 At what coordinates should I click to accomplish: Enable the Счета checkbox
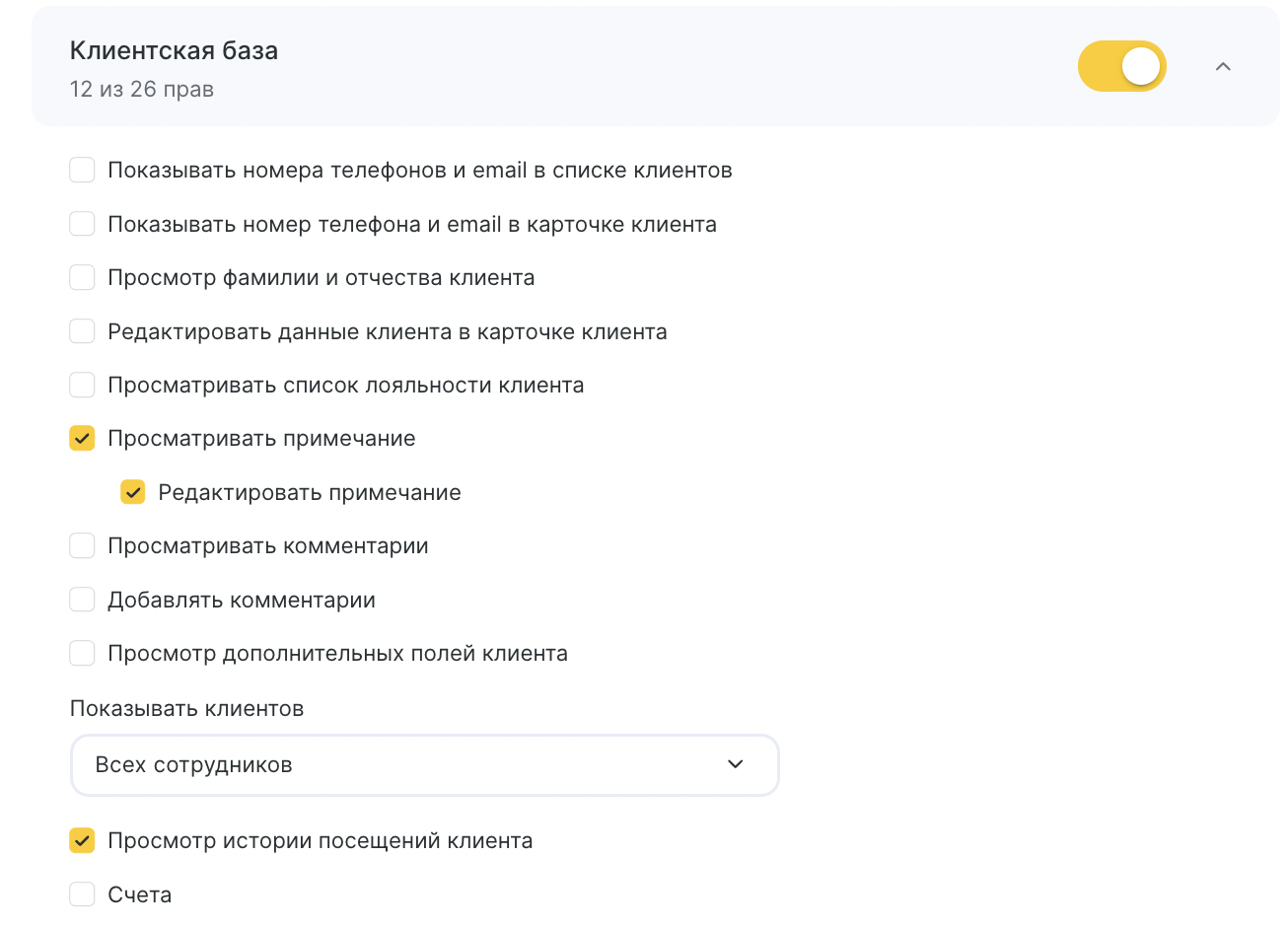point(82,894)
